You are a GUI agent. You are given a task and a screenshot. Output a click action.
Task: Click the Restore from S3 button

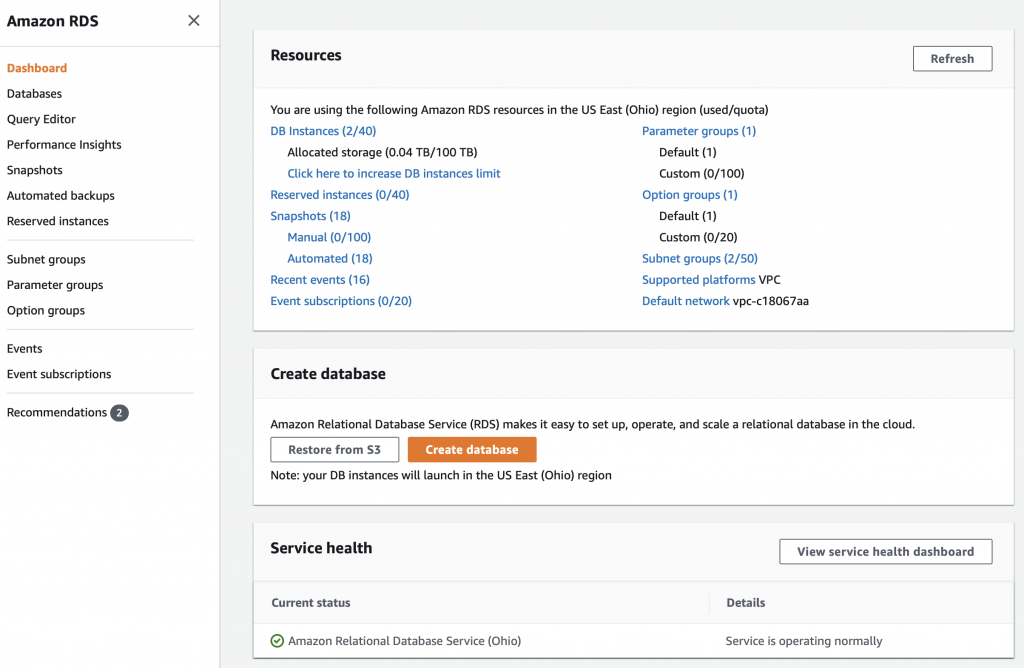click(x=334, y=450)
